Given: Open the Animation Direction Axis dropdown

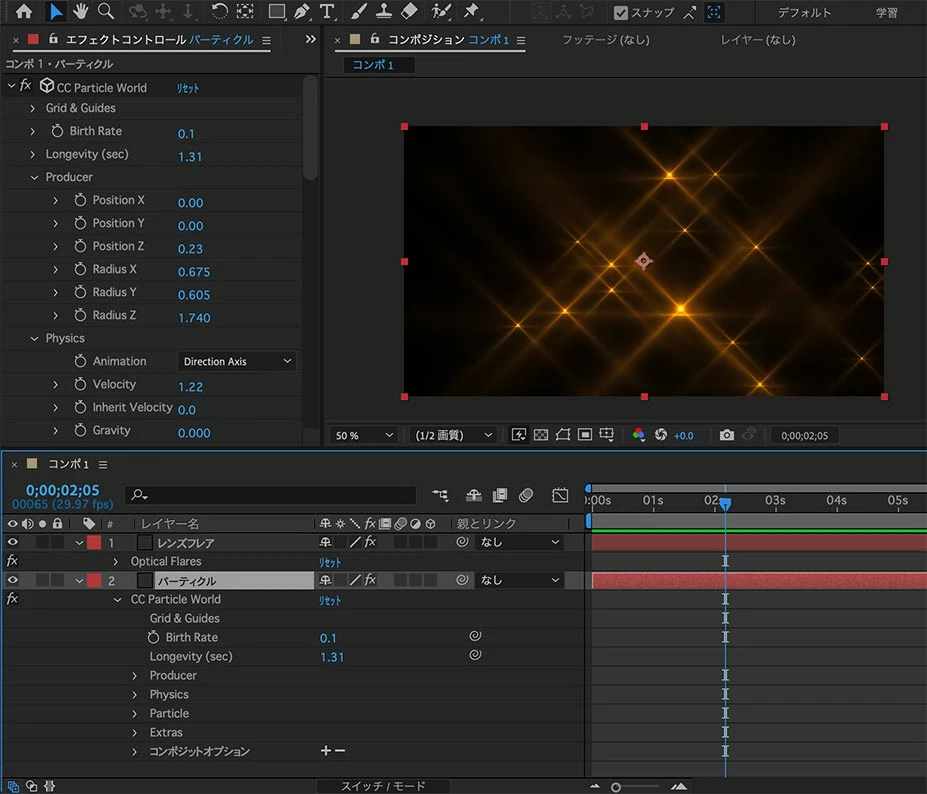Looking at the screenshot, I should click(x=237, y=361).
